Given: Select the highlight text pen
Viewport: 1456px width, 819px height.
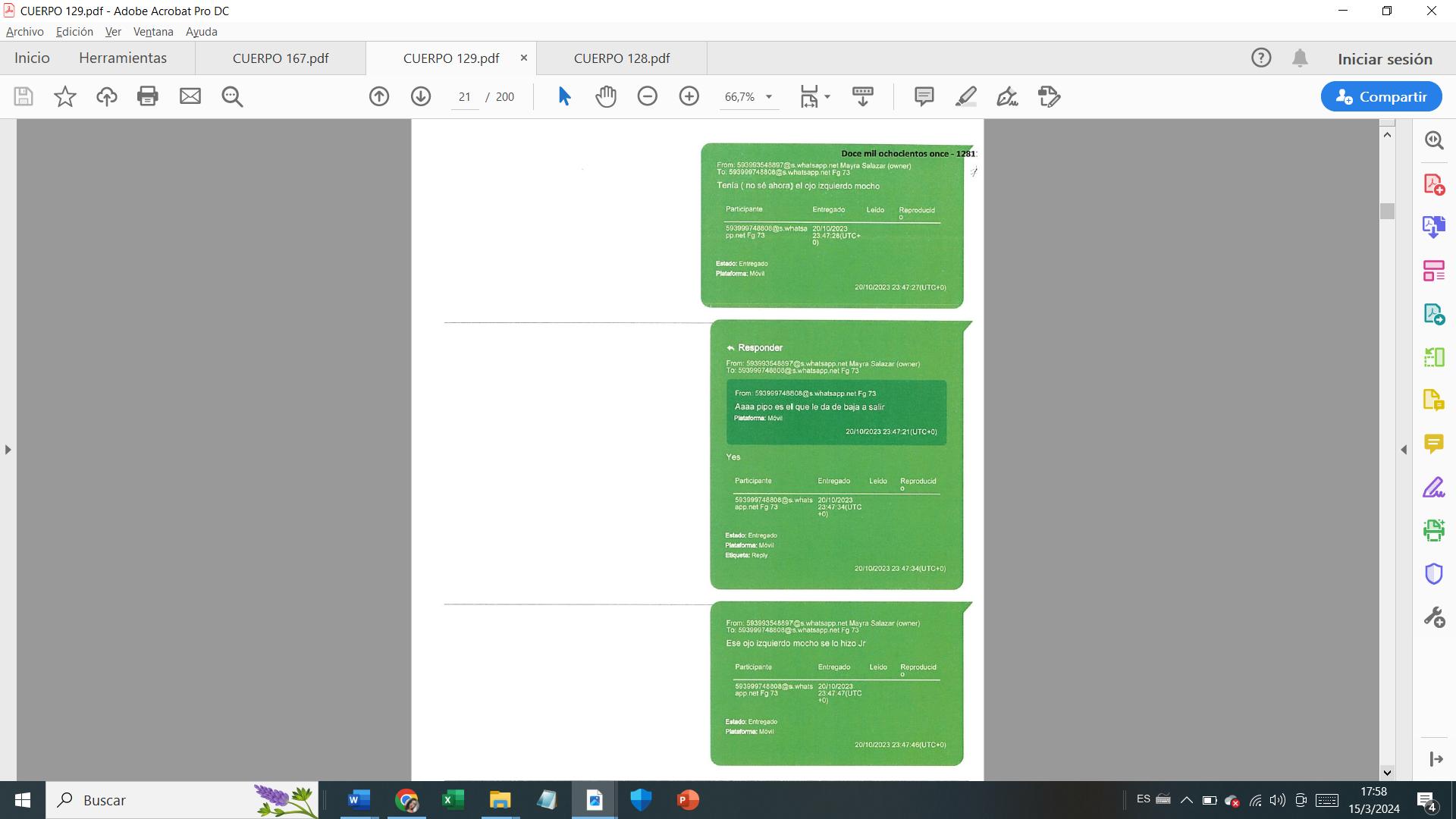Looking at the screenshot, I should point(966,96).
